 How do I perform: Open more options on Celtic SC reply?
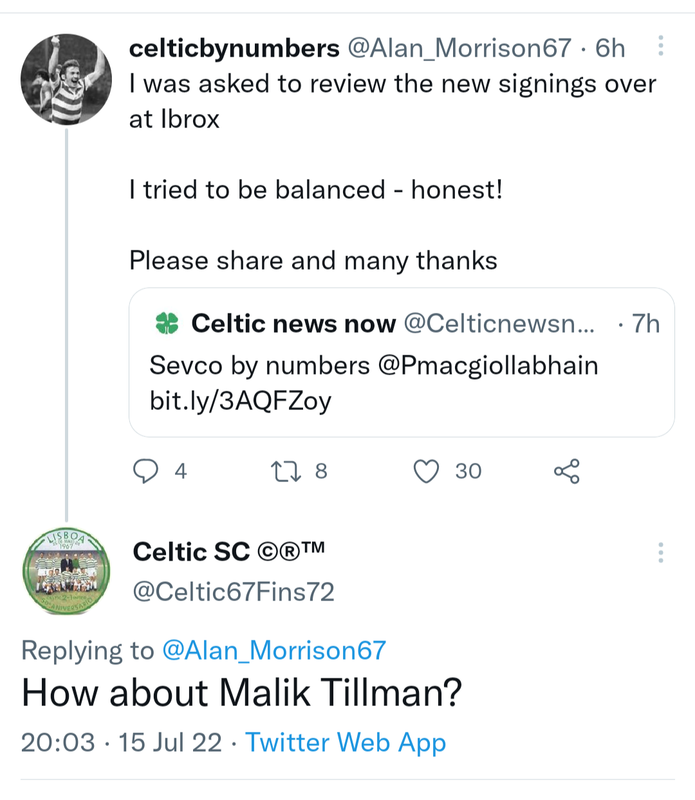click(x=660, y=552)
